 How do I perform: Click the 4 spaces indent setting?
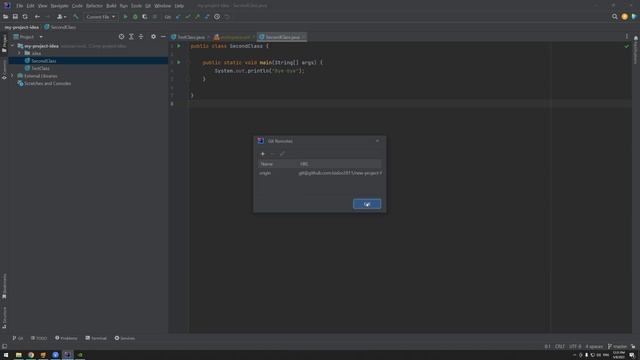594,347
